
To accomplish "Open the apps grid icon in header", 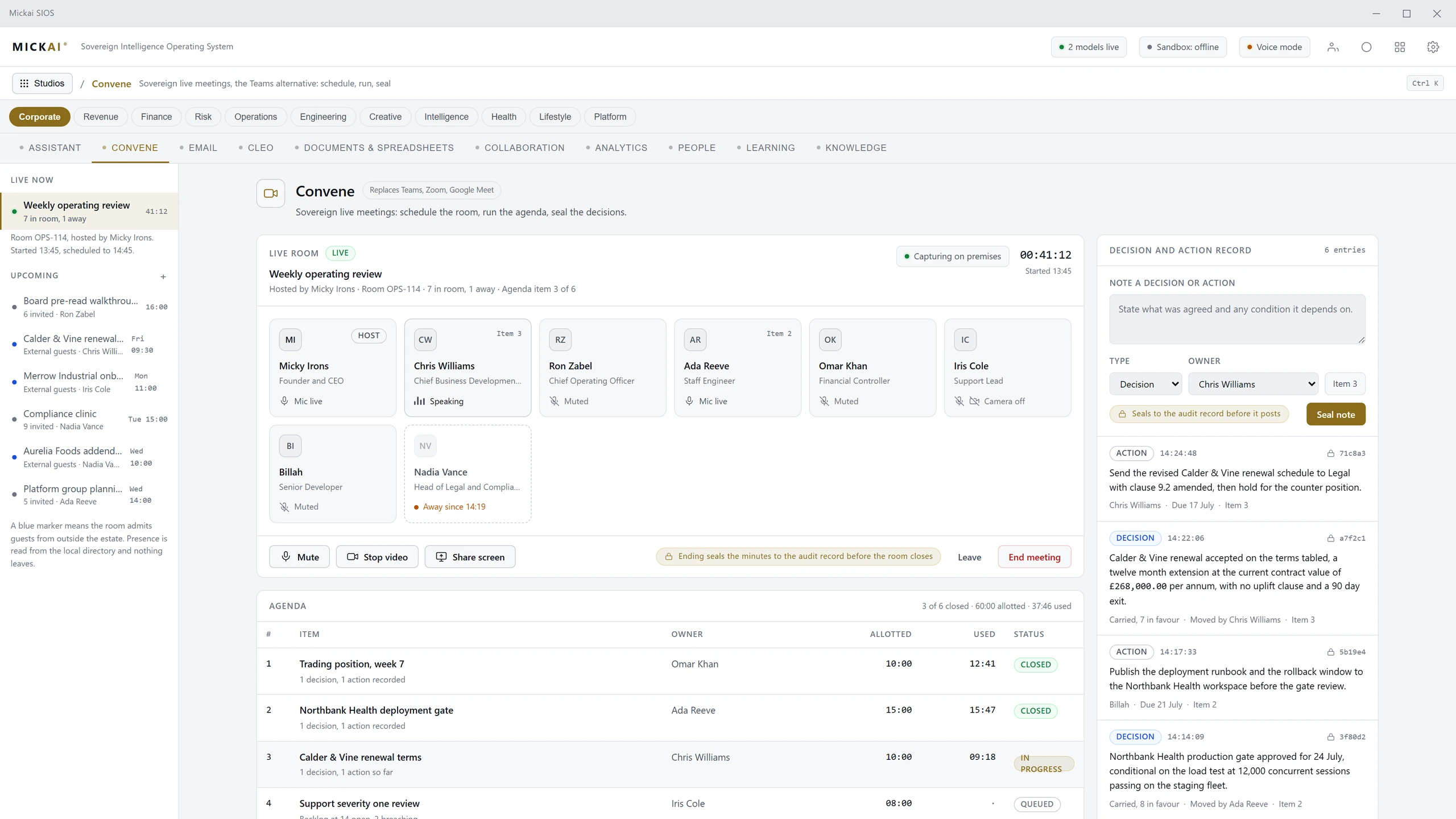I will point(1400,47).
